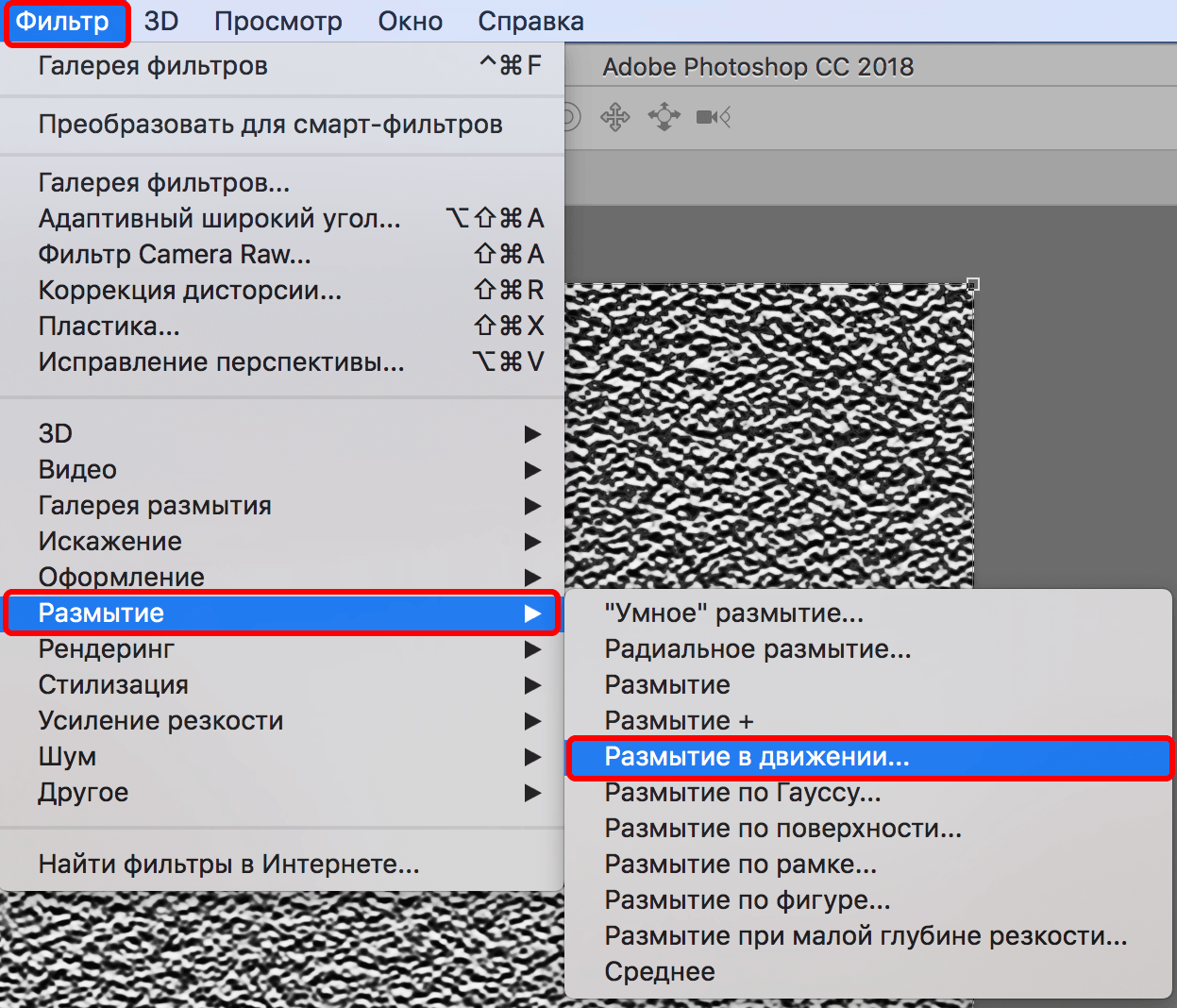Viewport: 1177px width, 1008px height.
Task: Click the 3D camera zoom icon
Action: pyautogui.click(x=714, y=117)
